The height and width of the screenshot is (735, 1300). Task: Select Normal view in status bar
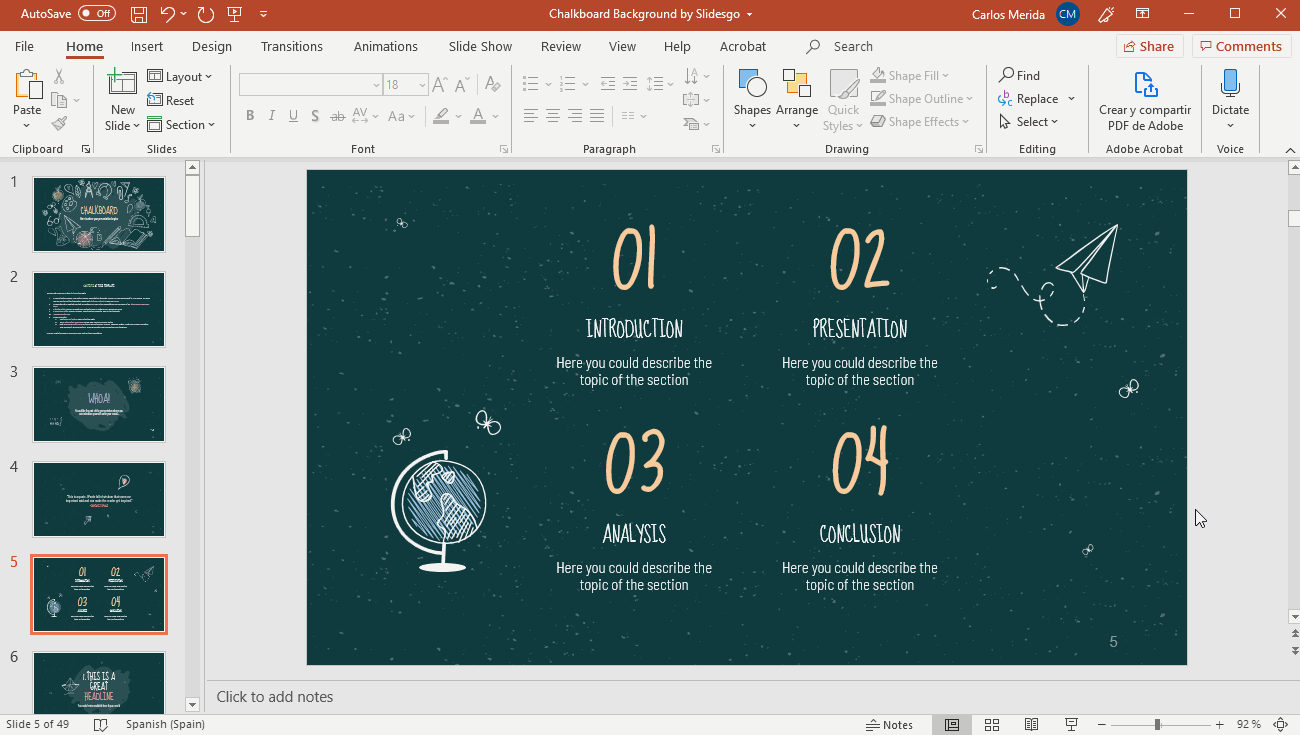(952, 724)
